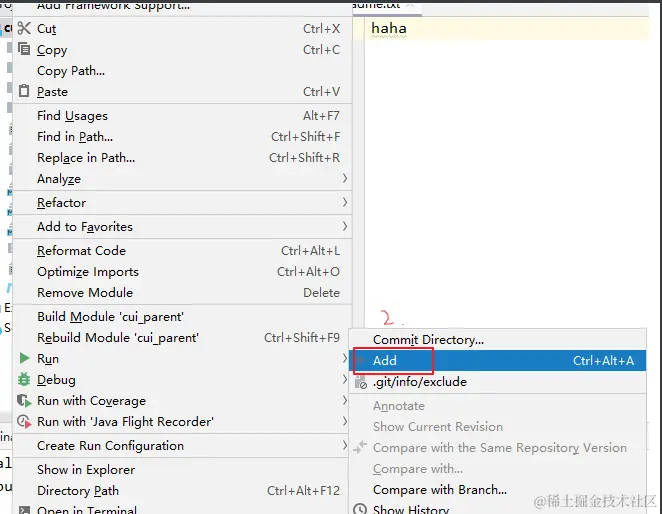Click Add Framework Support entry

point(183,7)
